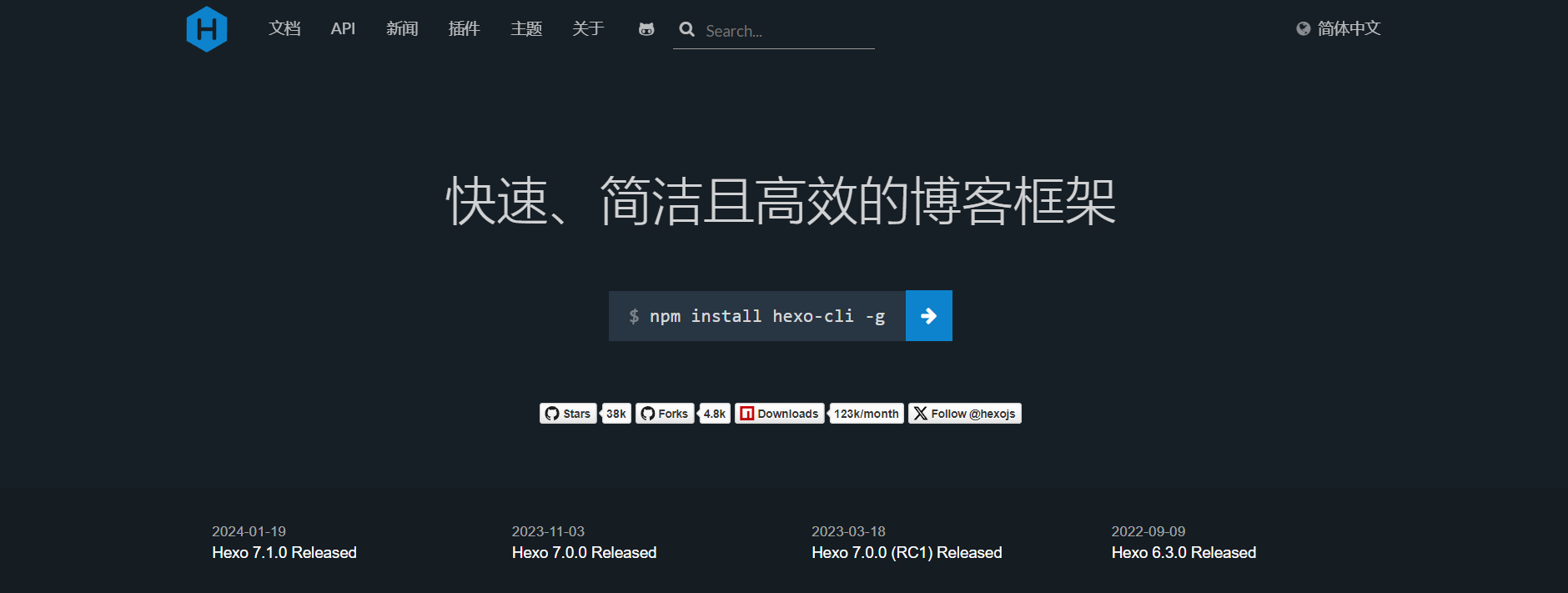Click the X Follow @hexojs badge
This screenshot has height=593, width=1568.
point(965,414)
